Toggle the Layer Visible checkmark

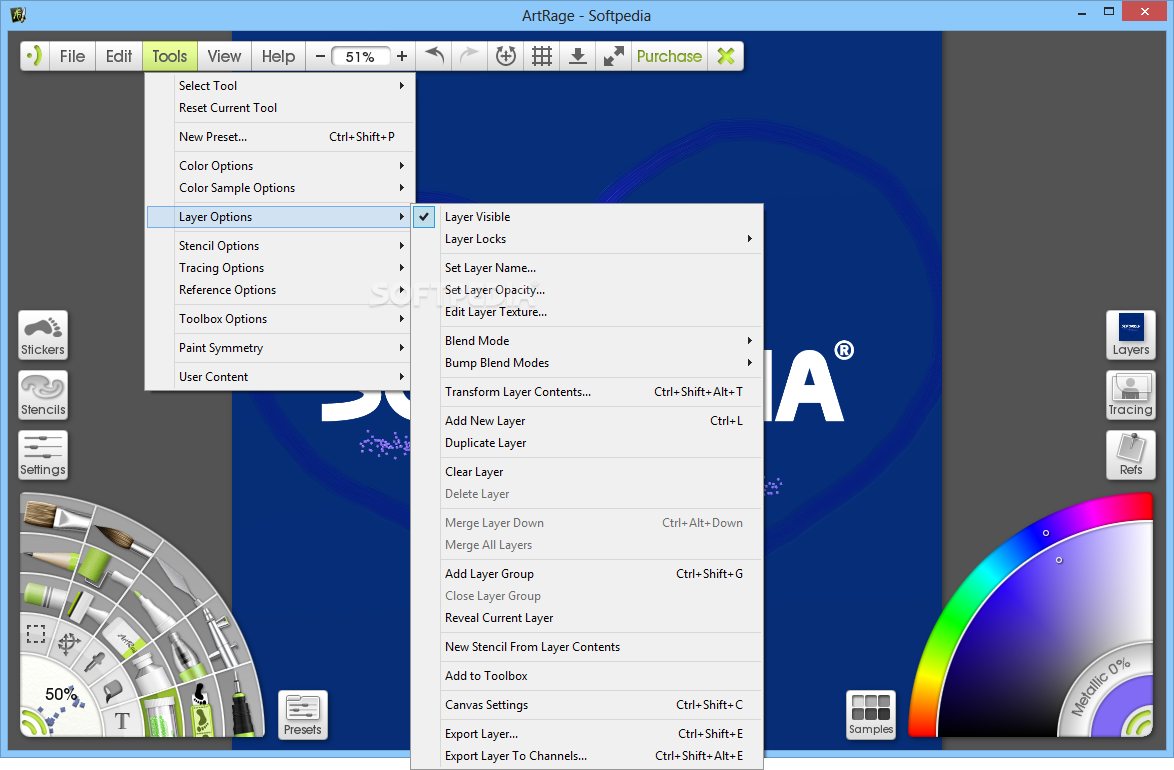(424, 216)
